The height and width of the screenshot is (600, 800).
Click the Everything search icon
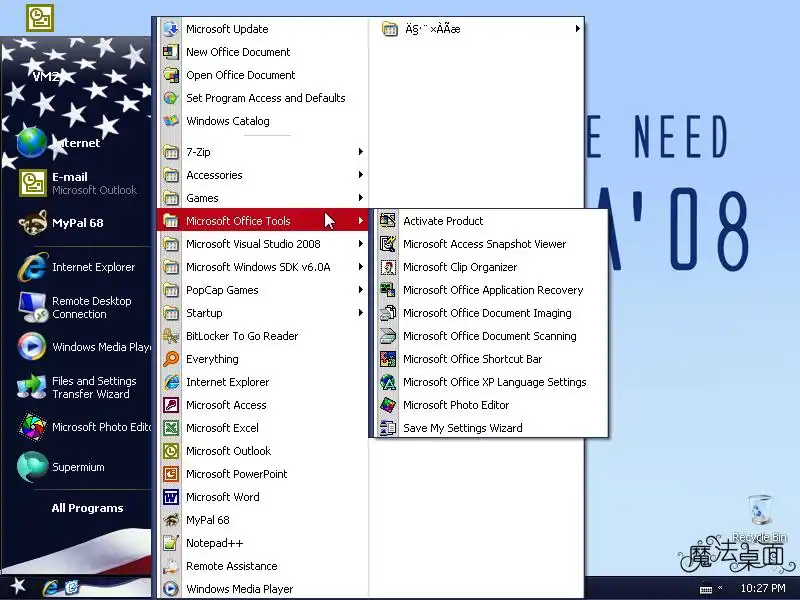coord(171,359)
